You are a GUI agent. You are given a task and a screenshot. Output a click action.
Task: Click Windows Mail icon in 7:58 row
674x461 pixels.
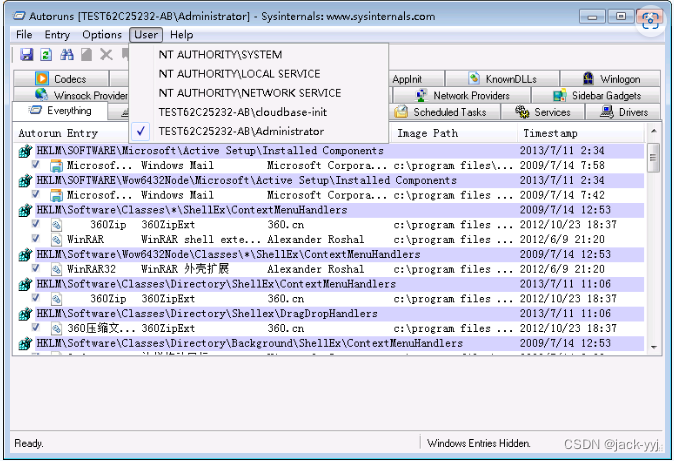tap(56, 166)
